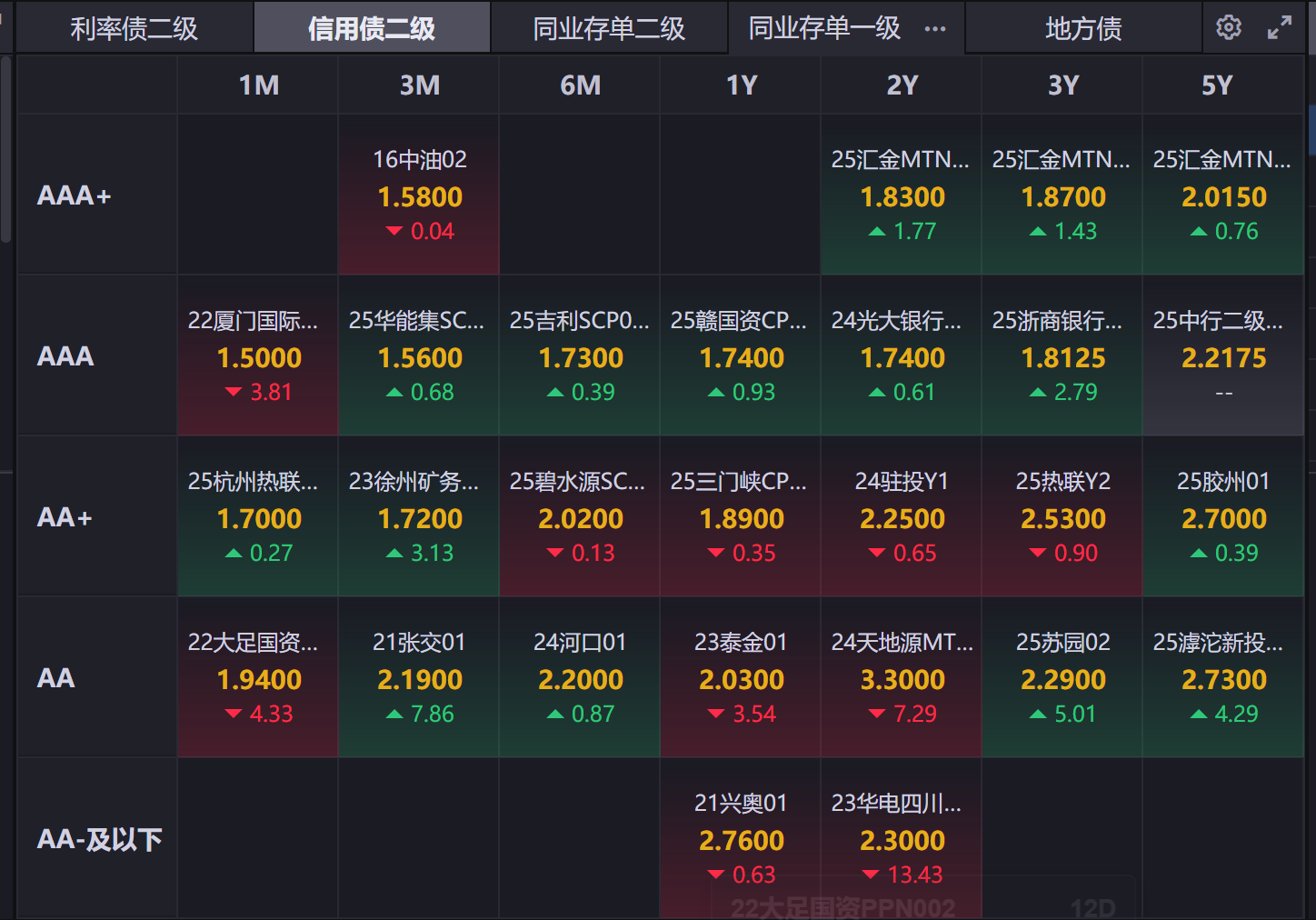
Task: Open the 21张交01 bond quote
Action: [419, 678]
